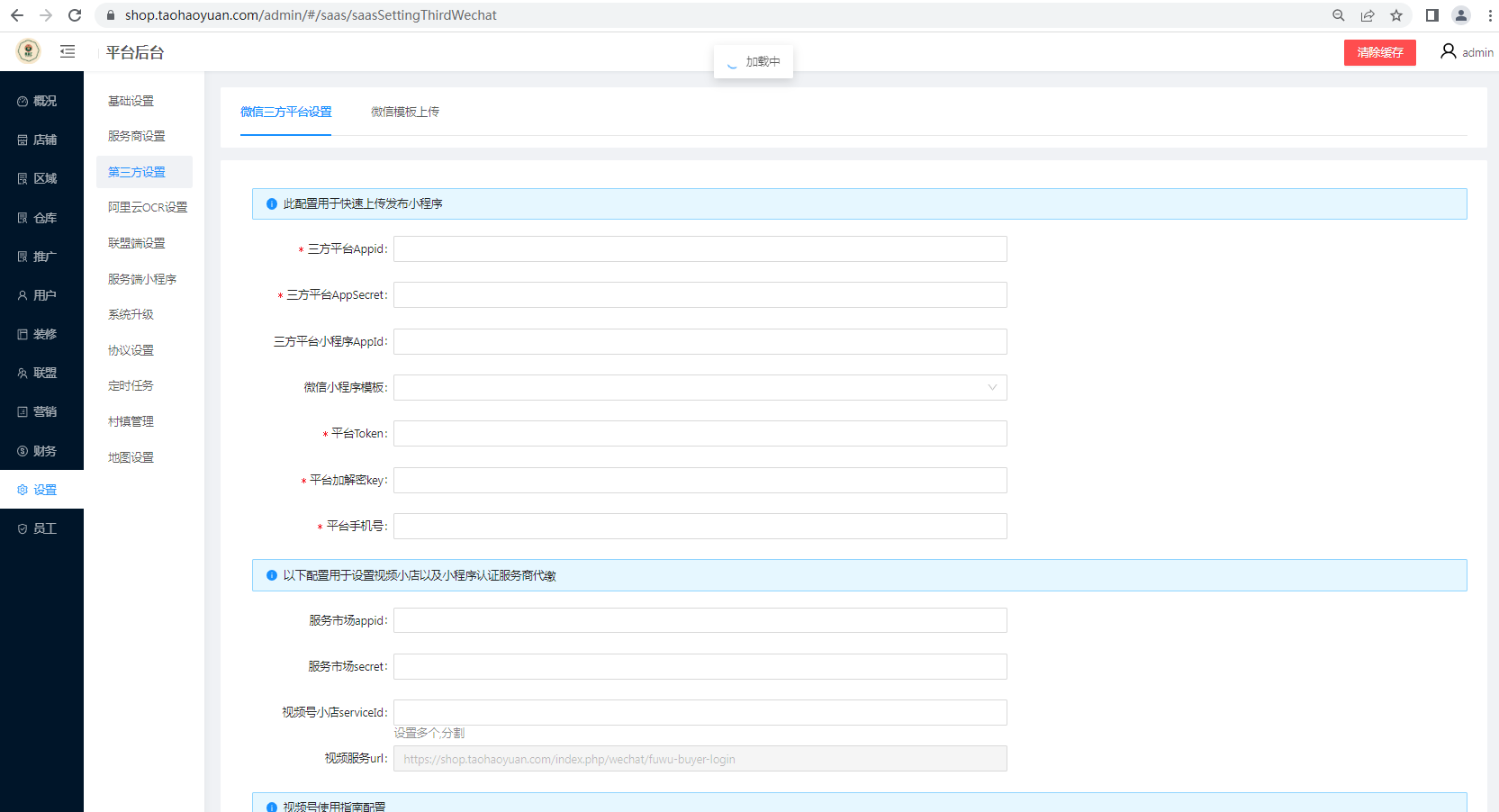Open the 区域 sidebar item

(41, 178)
